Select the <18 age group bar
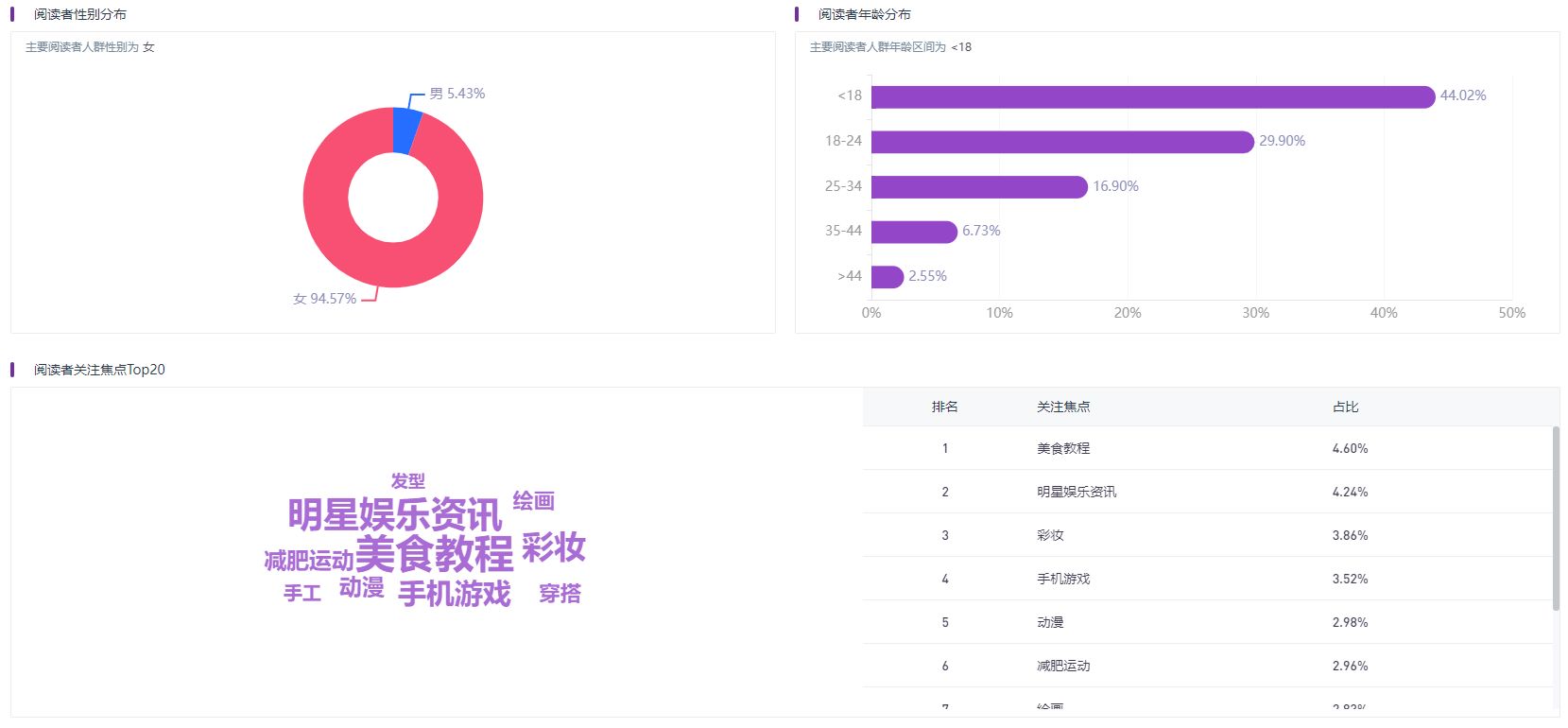This screenshot has width=1568, height=728. point(1152,96)
